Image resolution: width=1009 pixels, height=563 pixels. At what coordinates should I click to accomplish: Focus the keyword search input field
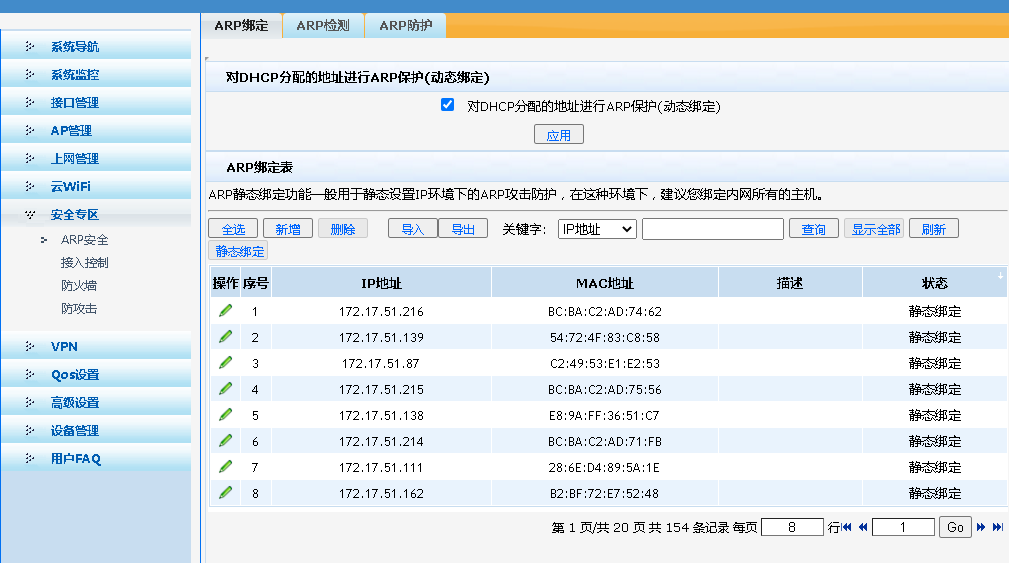coord(712,229)
